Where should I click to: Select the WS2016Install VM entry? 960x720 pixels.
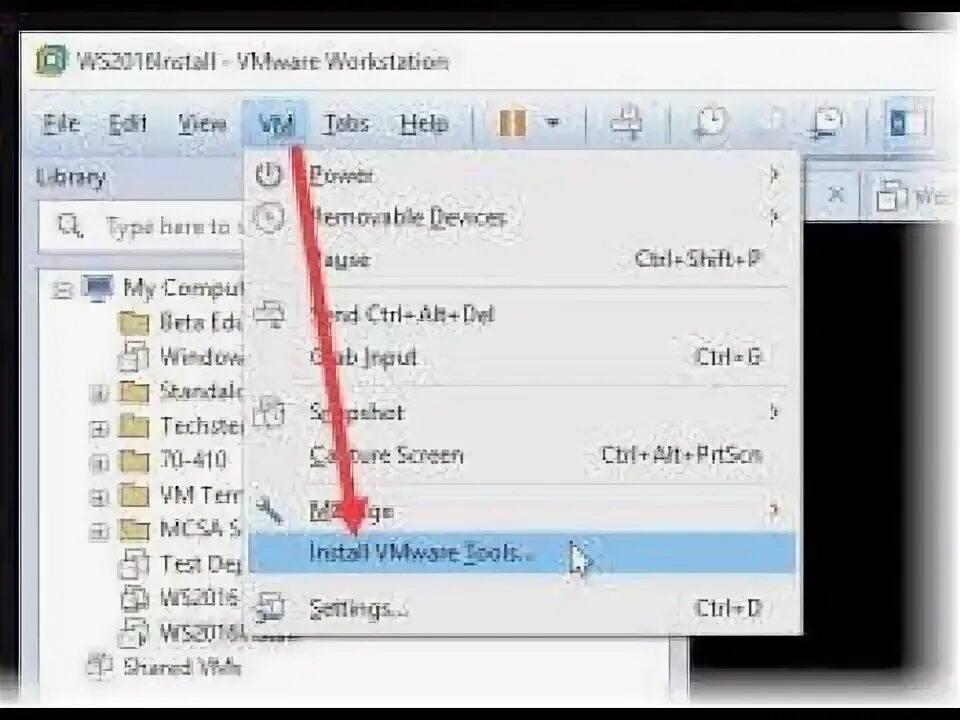(202, 632)
